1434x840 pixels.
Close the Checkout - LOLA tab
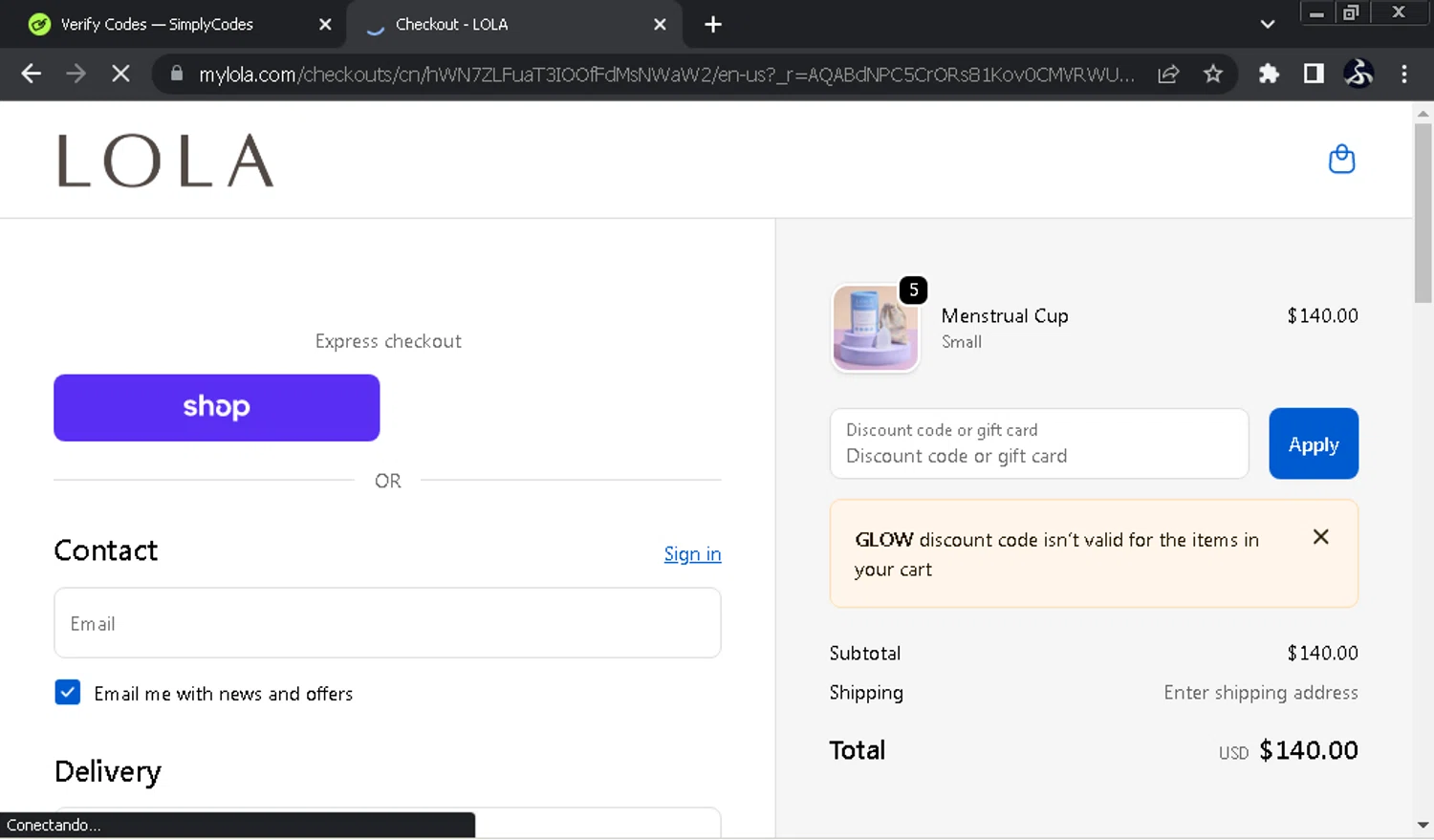660,24
